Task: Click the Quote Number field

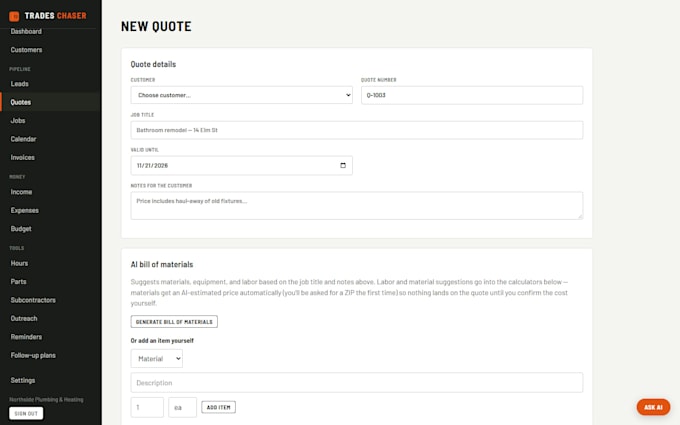Action: (x=472, y=95)
